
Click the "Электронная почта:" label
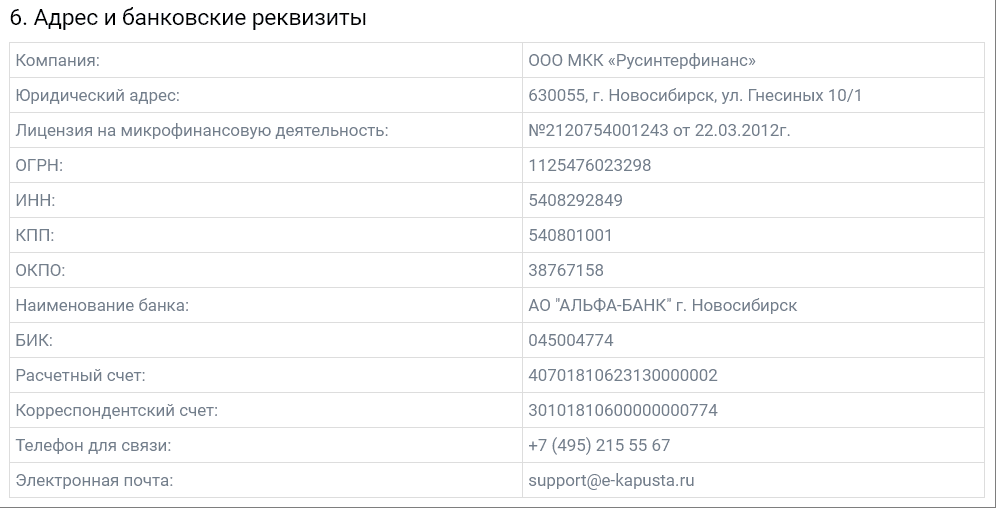click(x=94, y=481)
